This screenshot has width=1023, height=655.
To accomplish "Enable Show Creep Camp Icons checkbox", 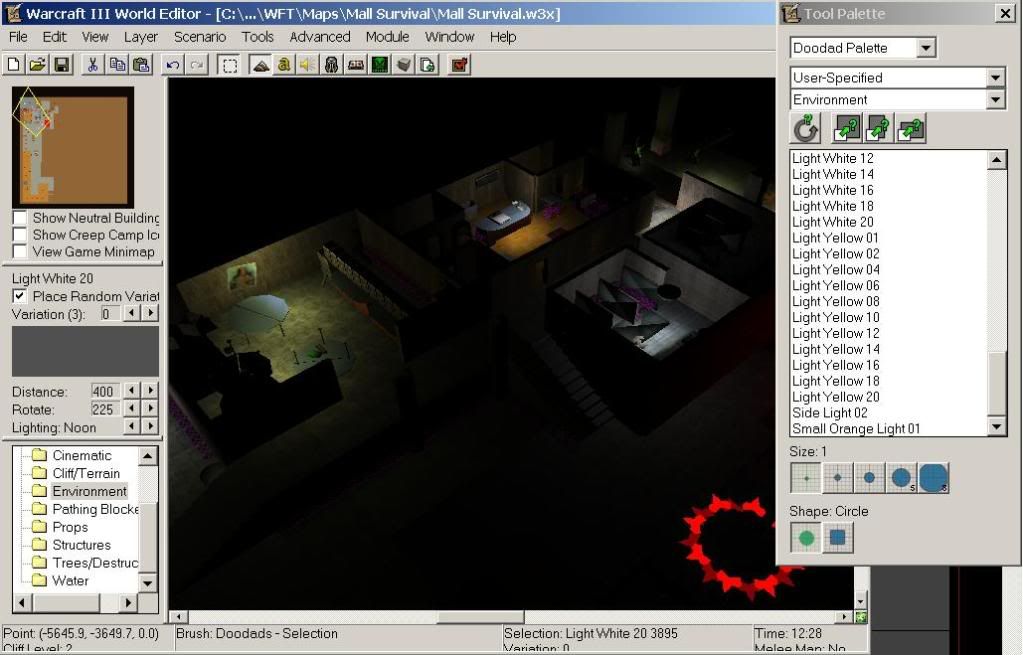I will tap(20, 235).
